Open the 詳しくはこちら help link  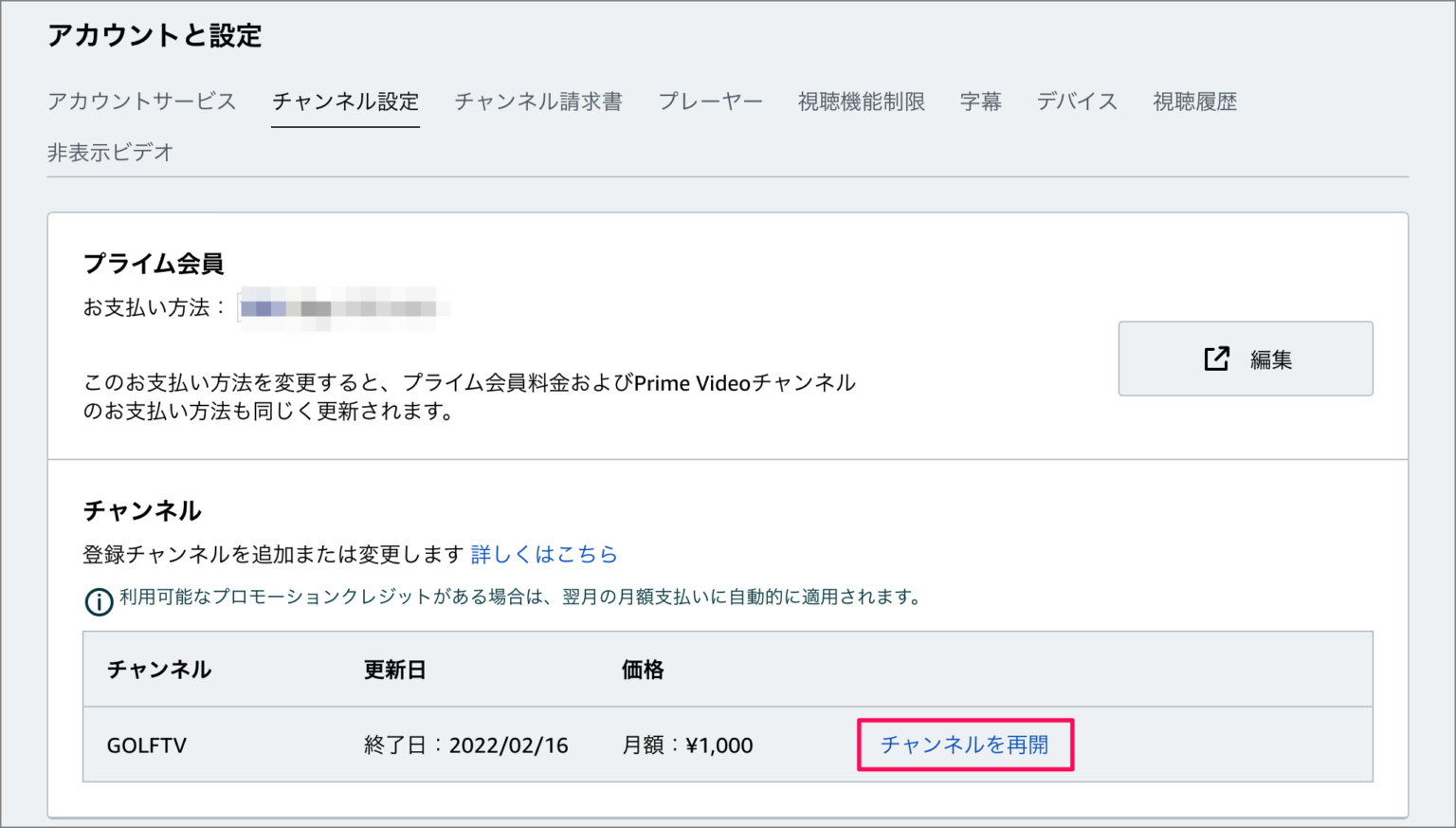click(x=545, y=554)
